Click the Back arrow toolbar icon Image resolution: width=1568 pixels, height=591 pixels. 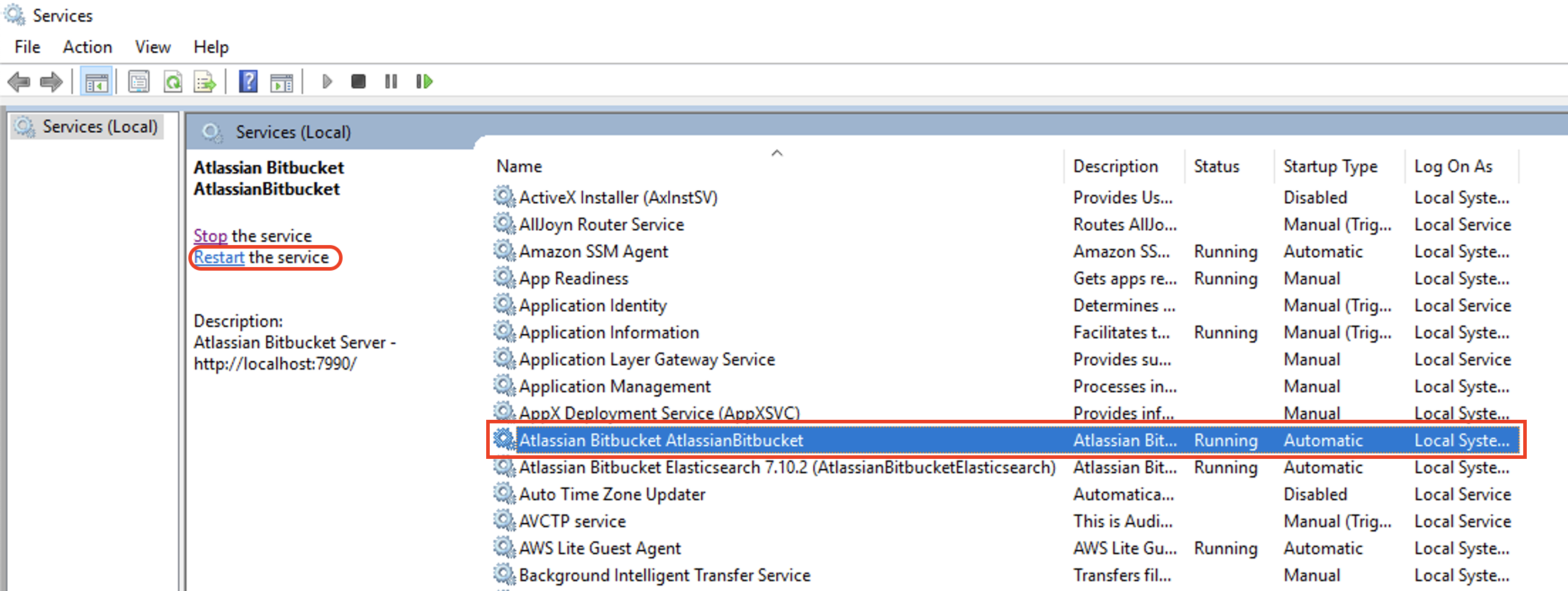click(19, 82)
